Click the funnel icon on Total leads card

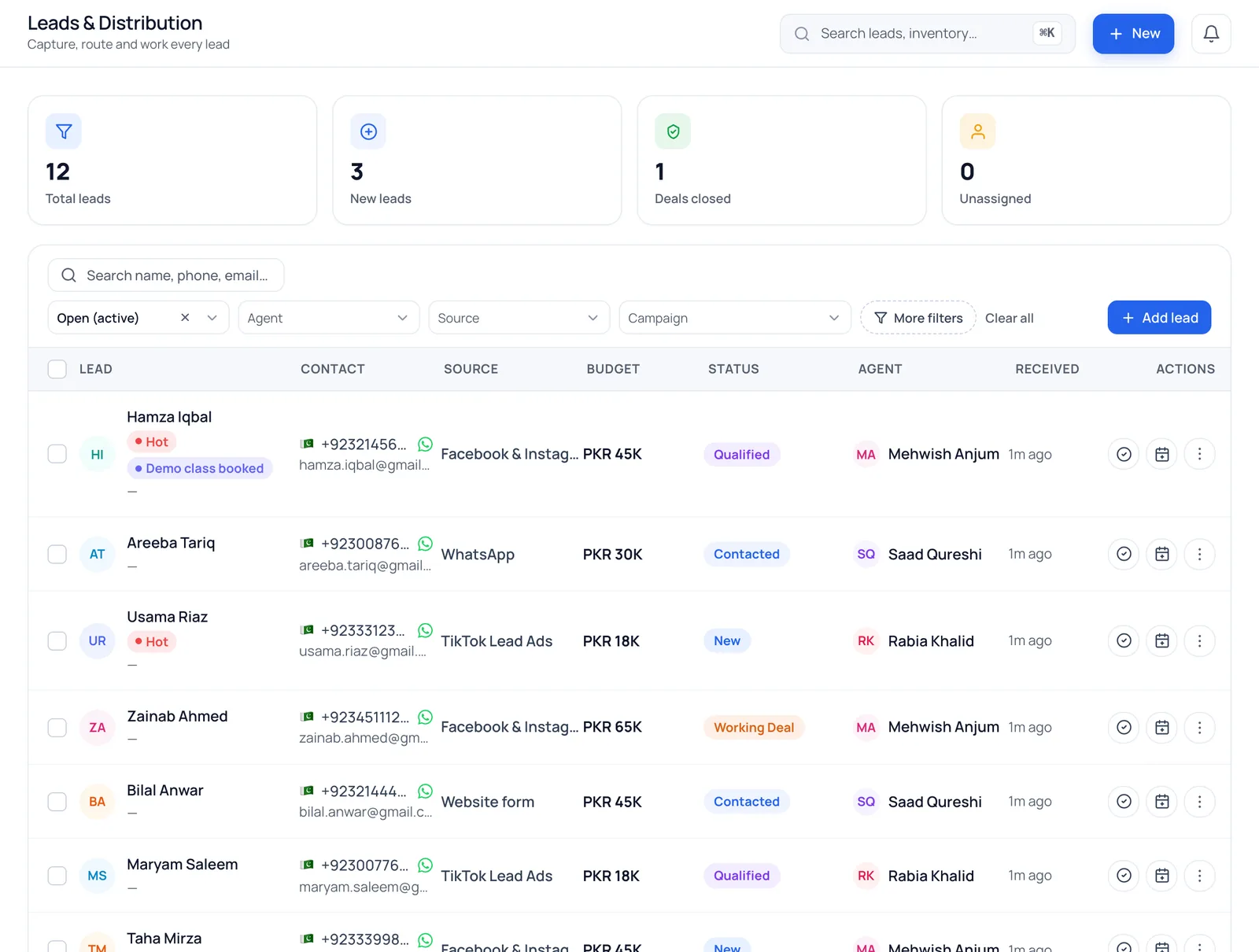pos(64,131)
